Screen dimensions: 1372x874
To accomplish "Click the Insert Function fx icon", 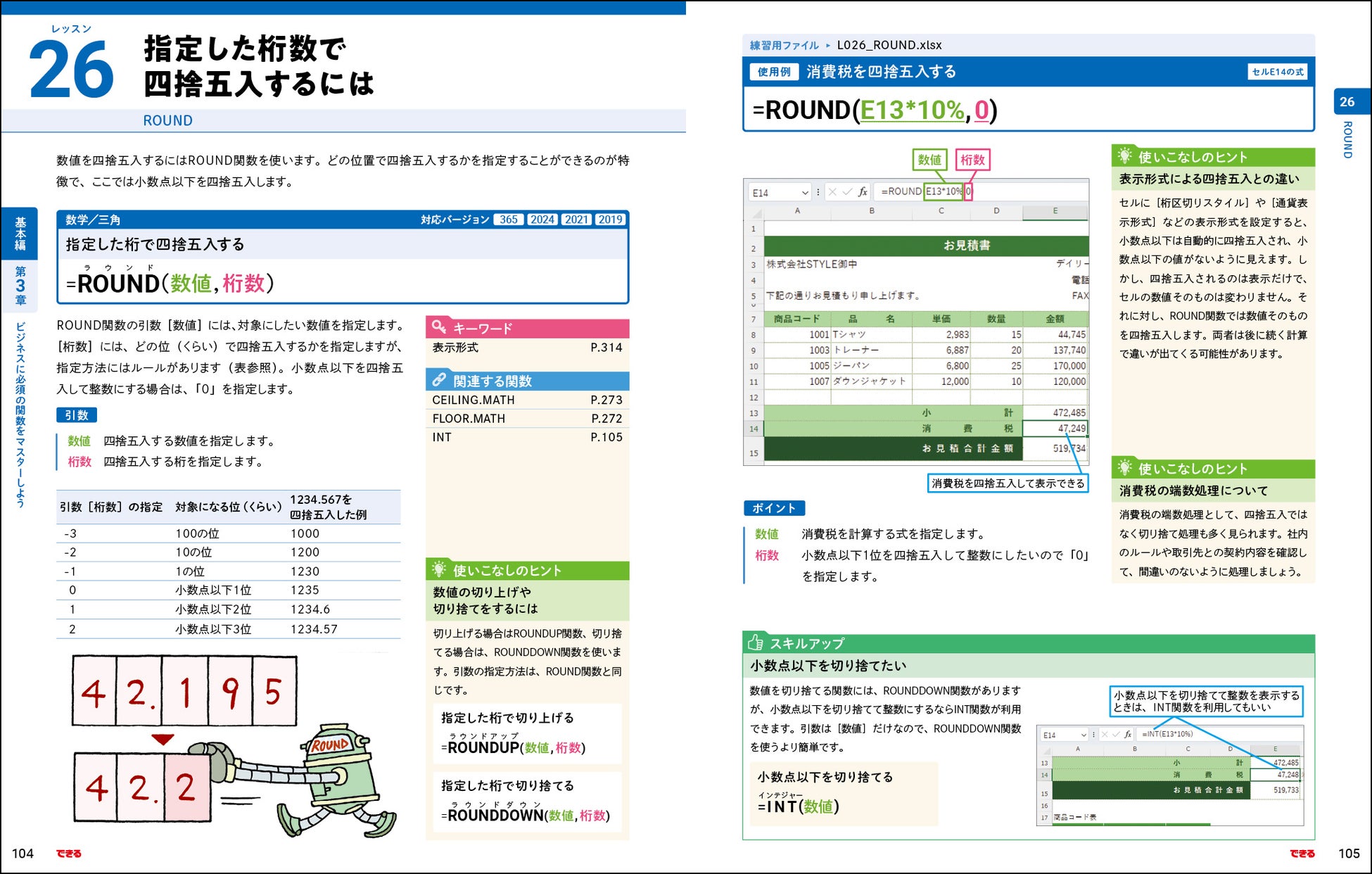I will (863, 191).
